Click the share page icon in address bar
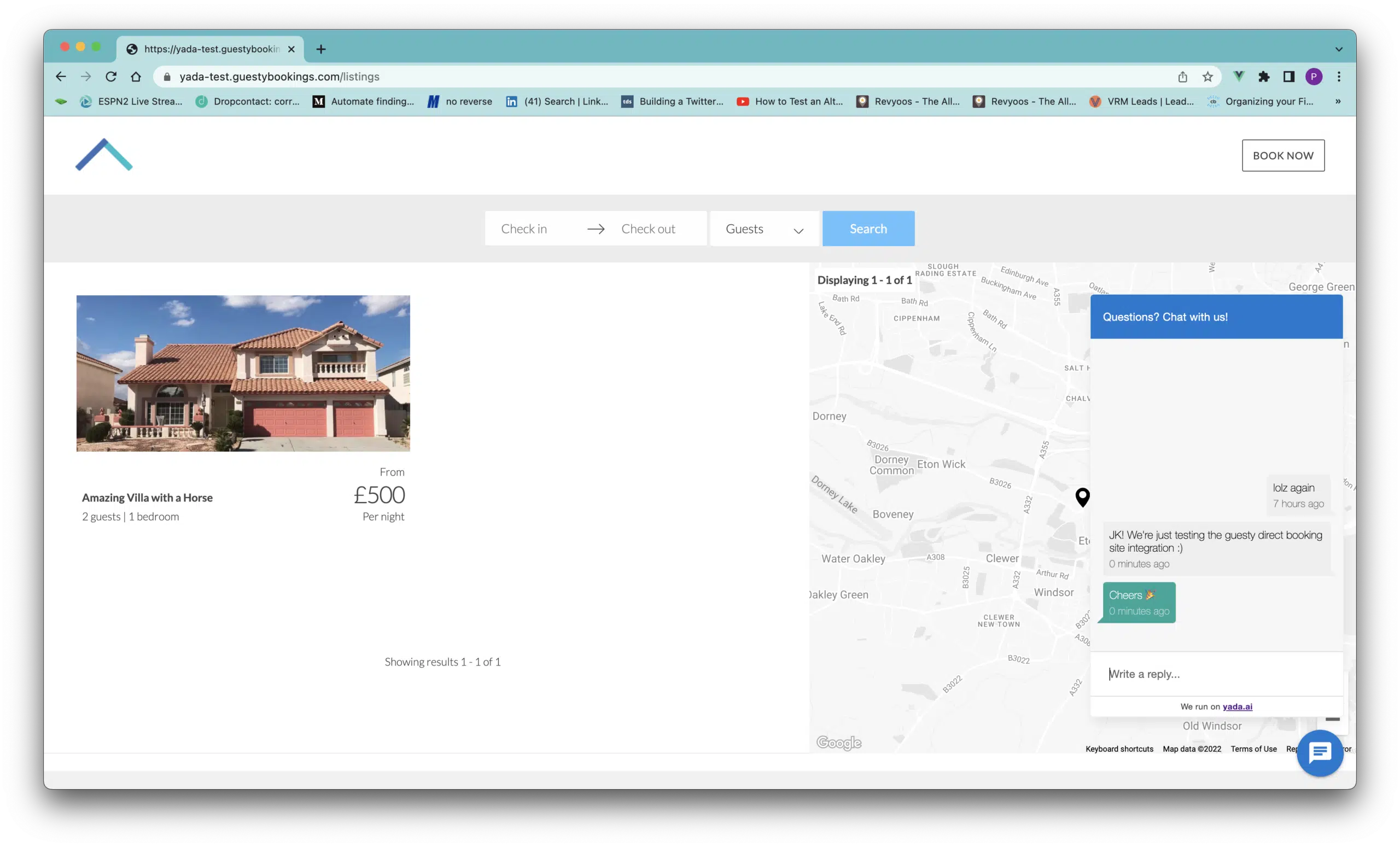 [x=1182, y=77]
